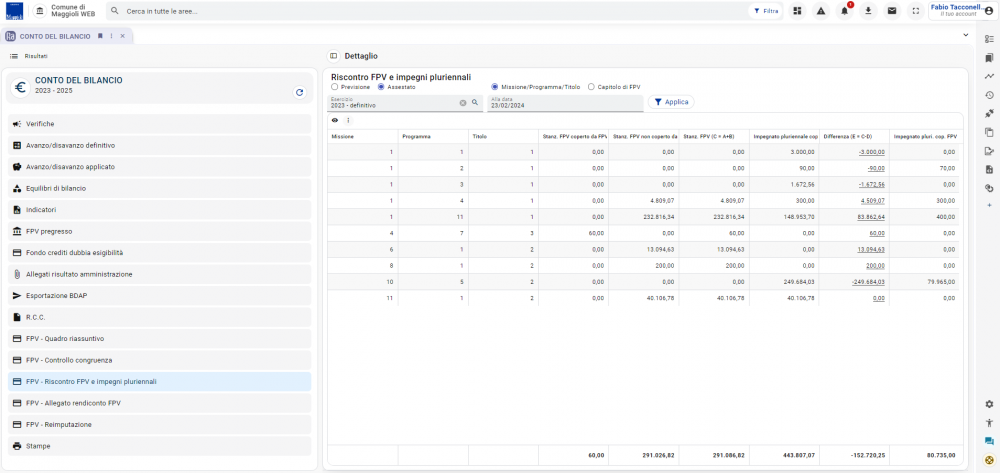Open the mail envelope icon
The width and height of the screenshot is (1000, 473).
tap(892, 11)
